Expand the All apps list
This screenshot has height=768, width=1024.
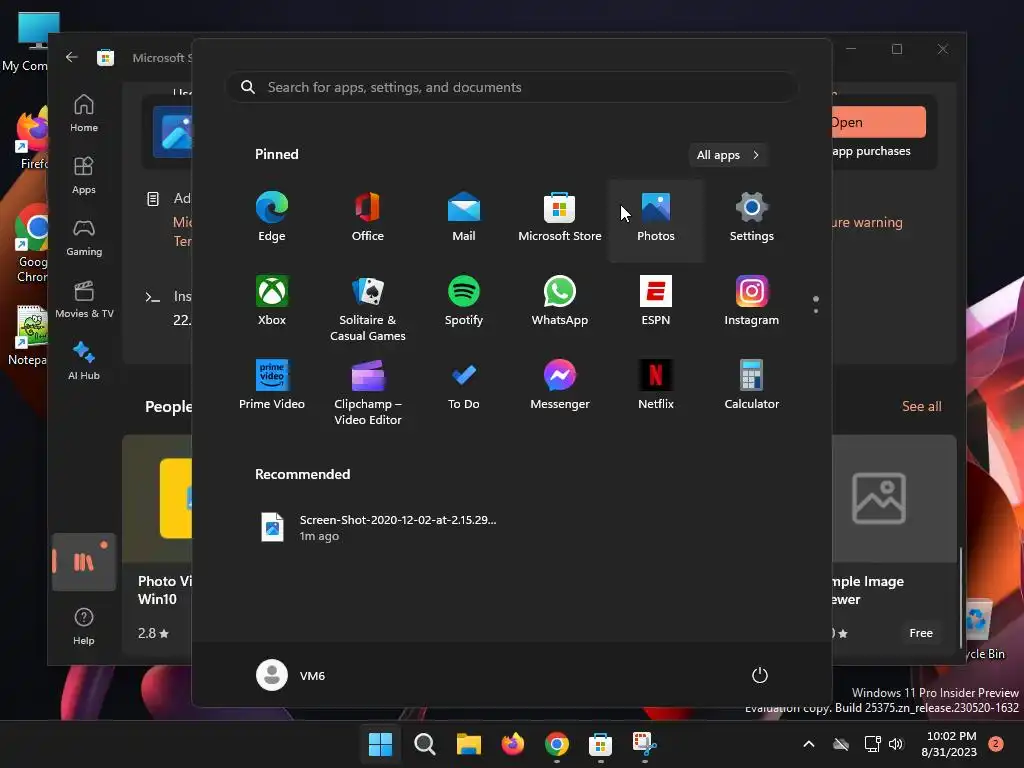(728, 155)
